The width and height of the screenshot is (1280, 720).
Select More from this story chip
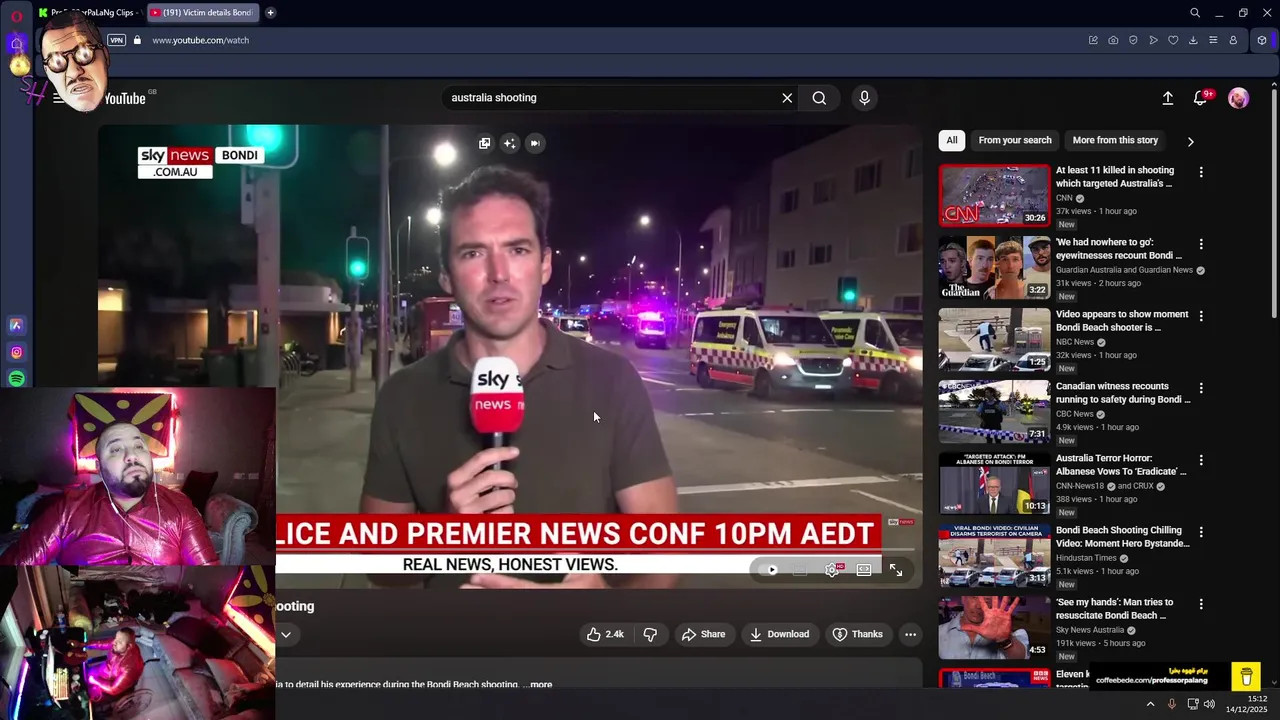pos(1115,141)
